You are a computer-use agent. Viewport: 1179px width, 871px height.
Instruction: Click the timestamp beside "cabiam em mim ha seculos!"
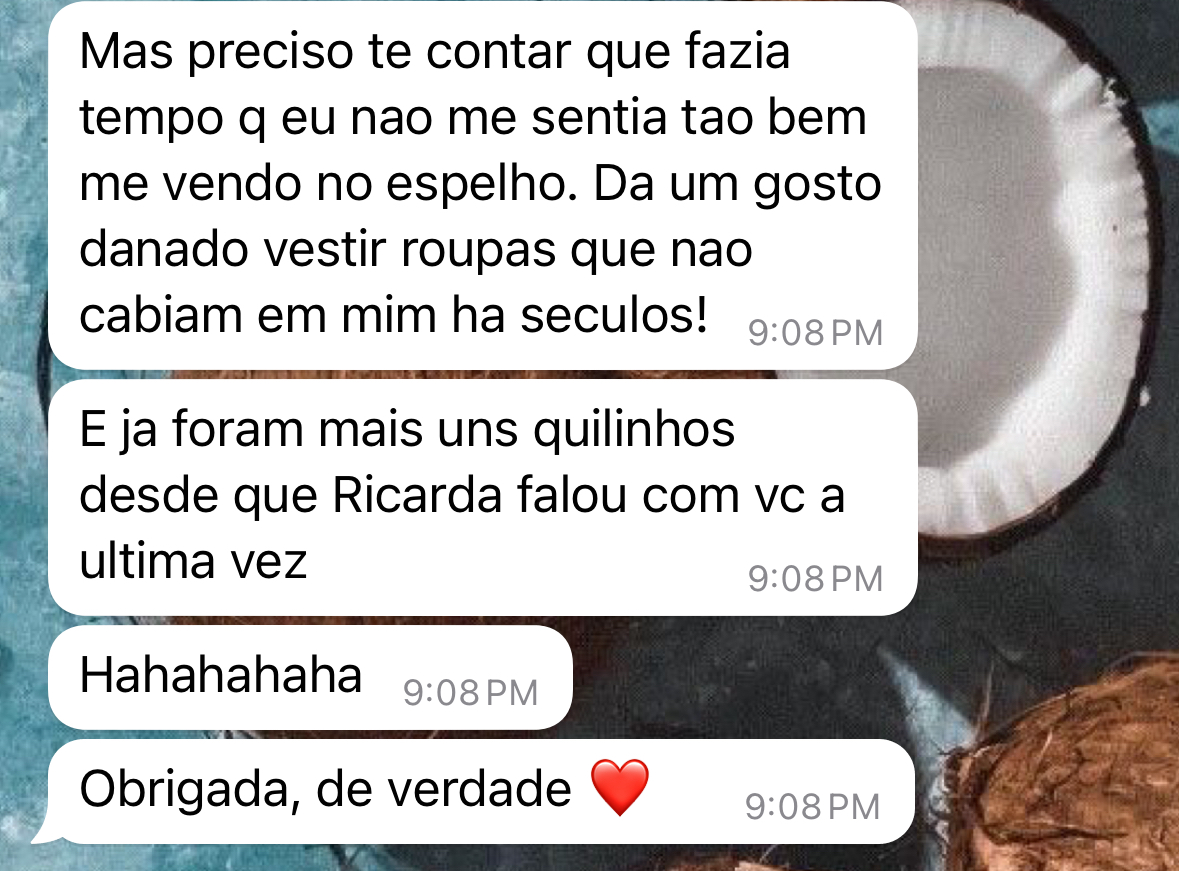point(815,333)
